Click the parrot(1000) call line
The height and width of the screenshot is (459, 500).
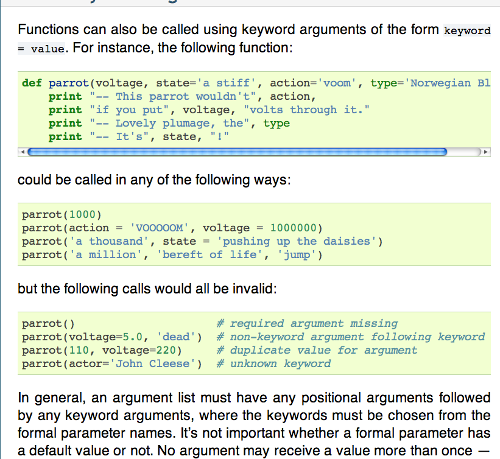pos(62,214)
